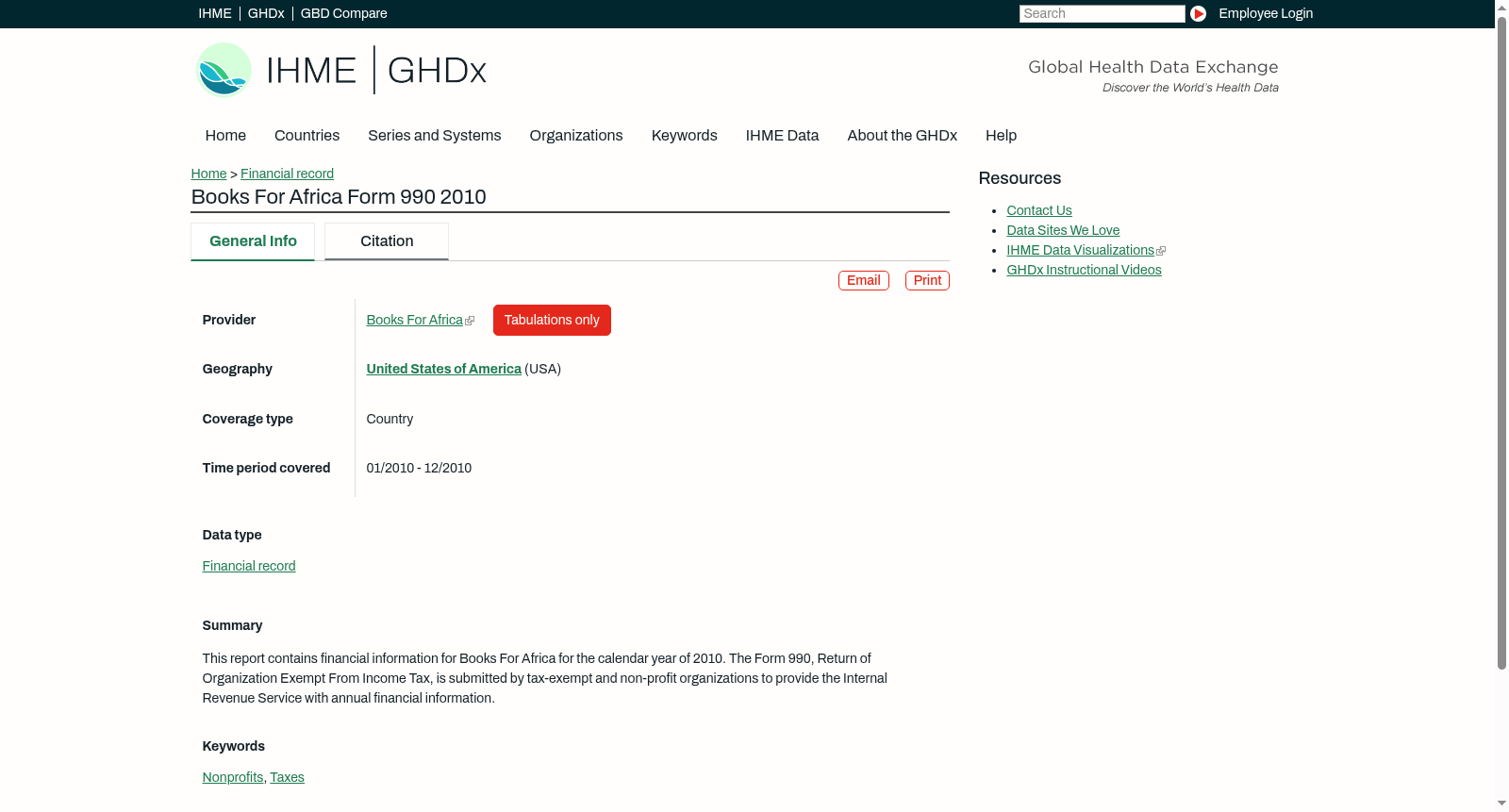This screenshot has width=1509, height=812.
Task: Open GHDx link in top bar
Action: tap(266, 13)
